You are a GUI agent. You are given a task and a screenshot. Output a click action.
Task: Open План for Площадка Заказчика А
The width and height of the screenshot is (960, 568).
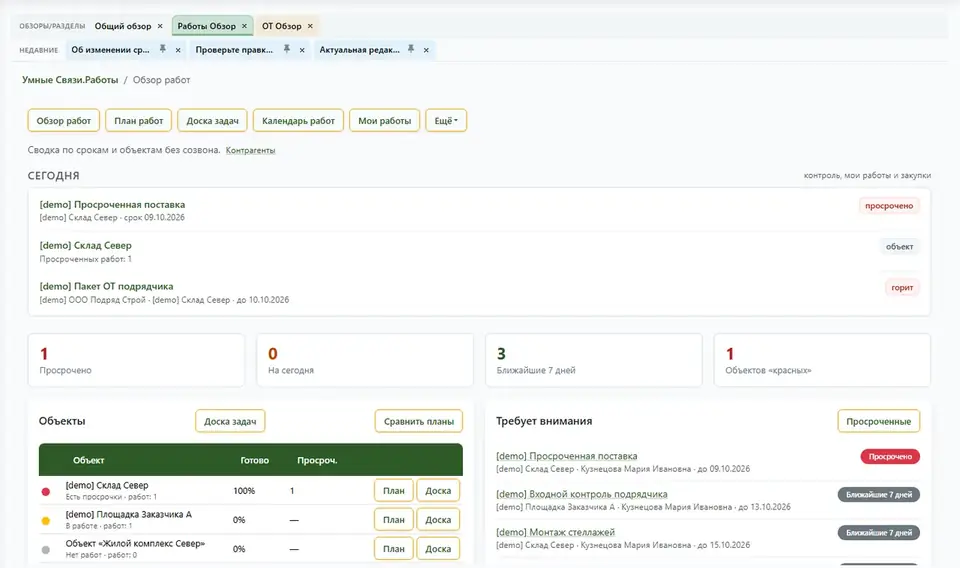394,520
